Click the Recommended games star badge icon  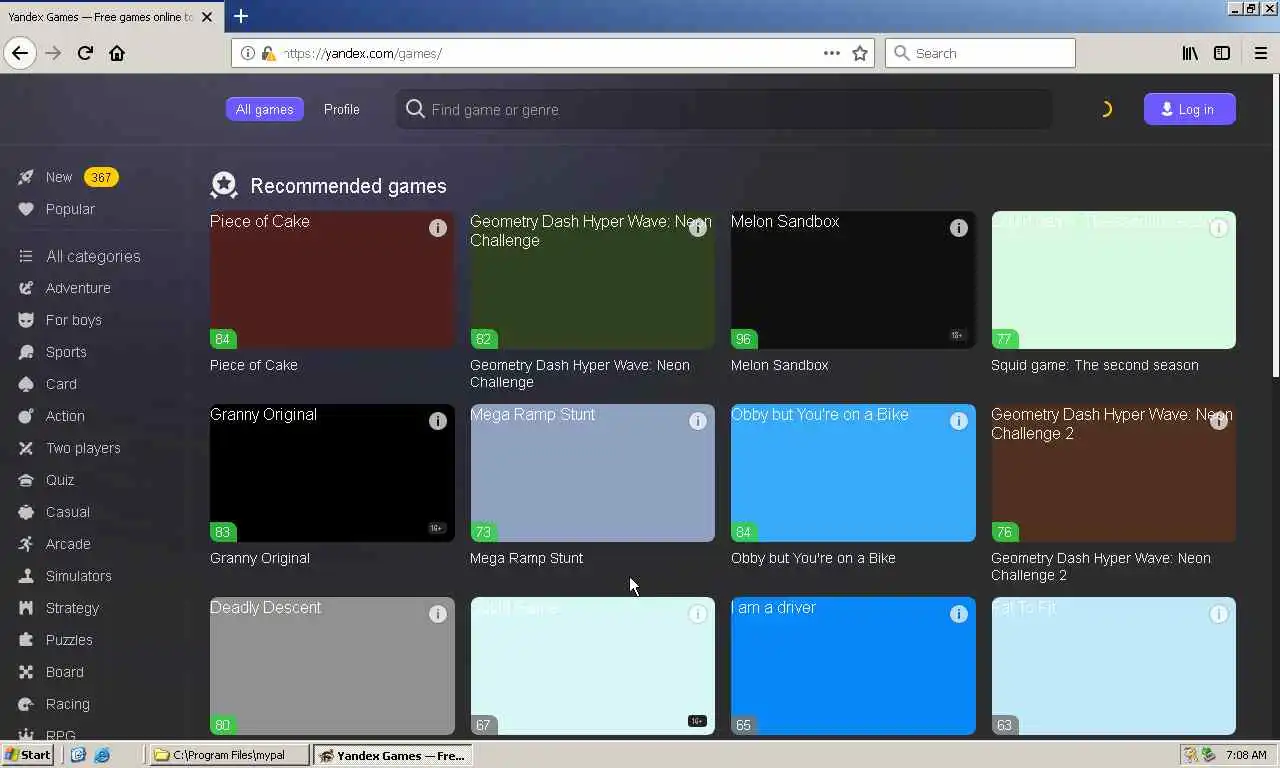[224, 185]
